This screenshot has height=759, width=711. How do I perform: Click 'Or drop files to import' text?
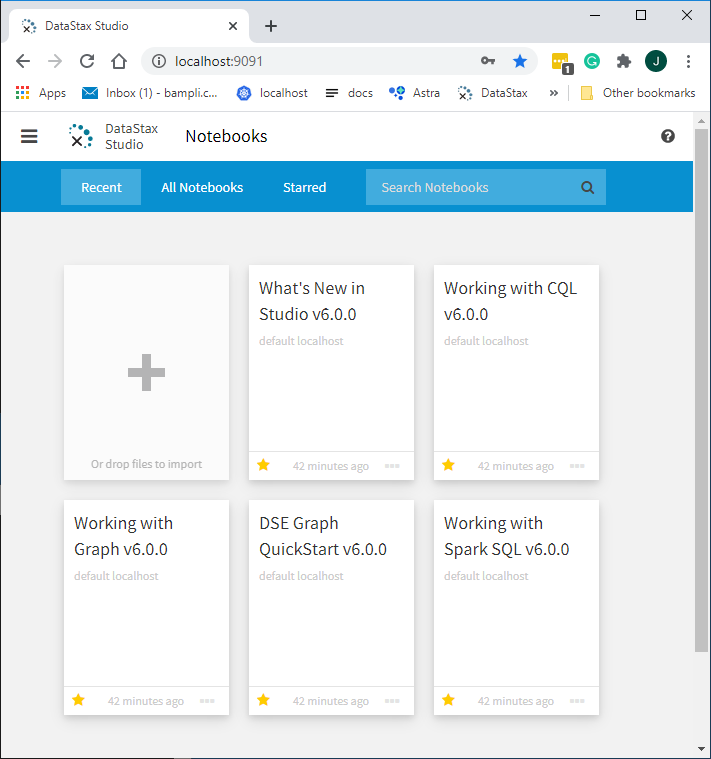(146, 464)
